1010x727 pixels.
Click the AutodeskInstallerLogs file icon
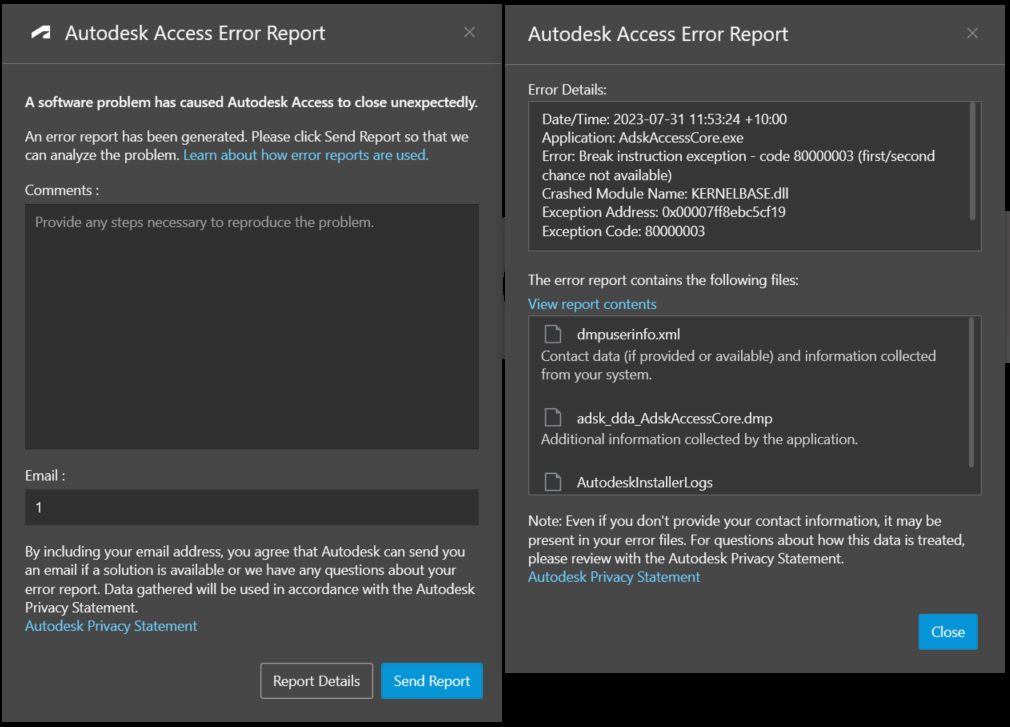click(552, 482)
